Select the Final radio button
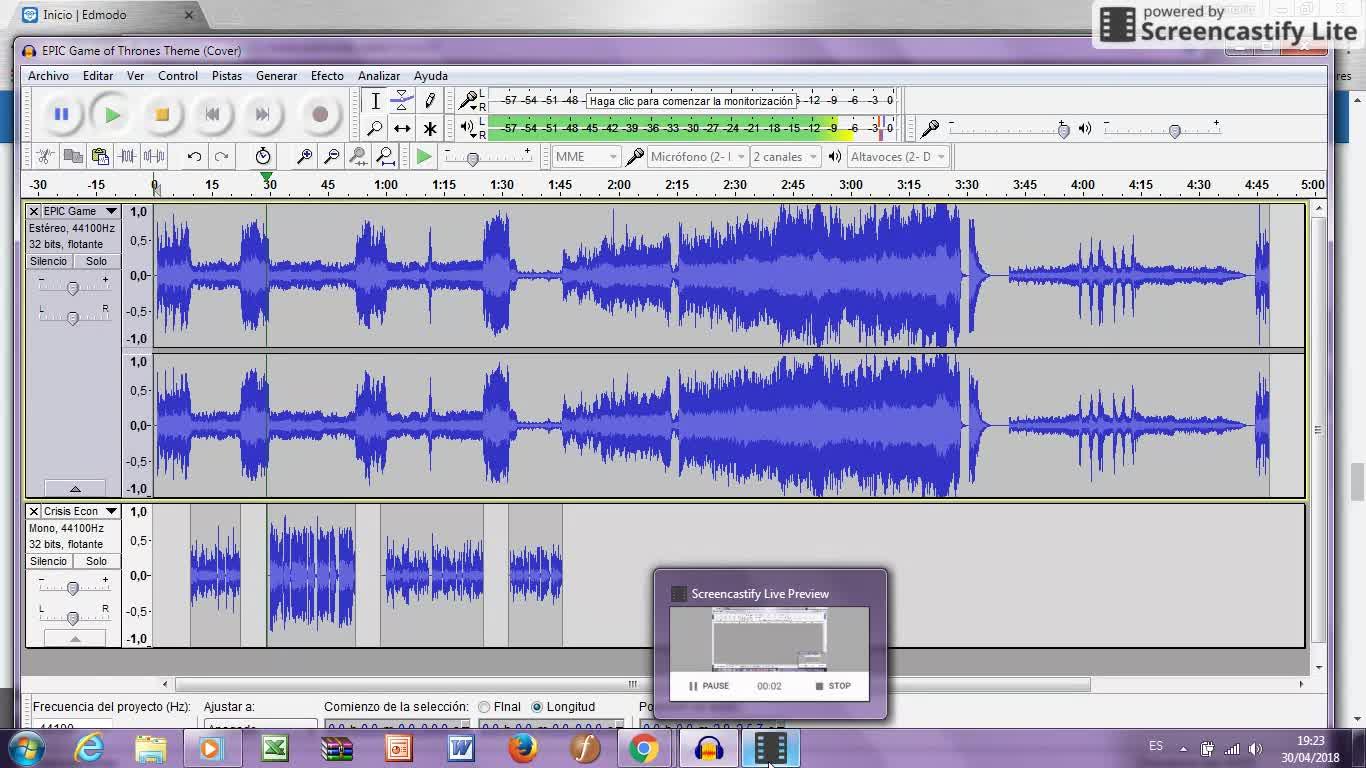1366x768 pixels. pyautogui.click(x=484, y=707)
